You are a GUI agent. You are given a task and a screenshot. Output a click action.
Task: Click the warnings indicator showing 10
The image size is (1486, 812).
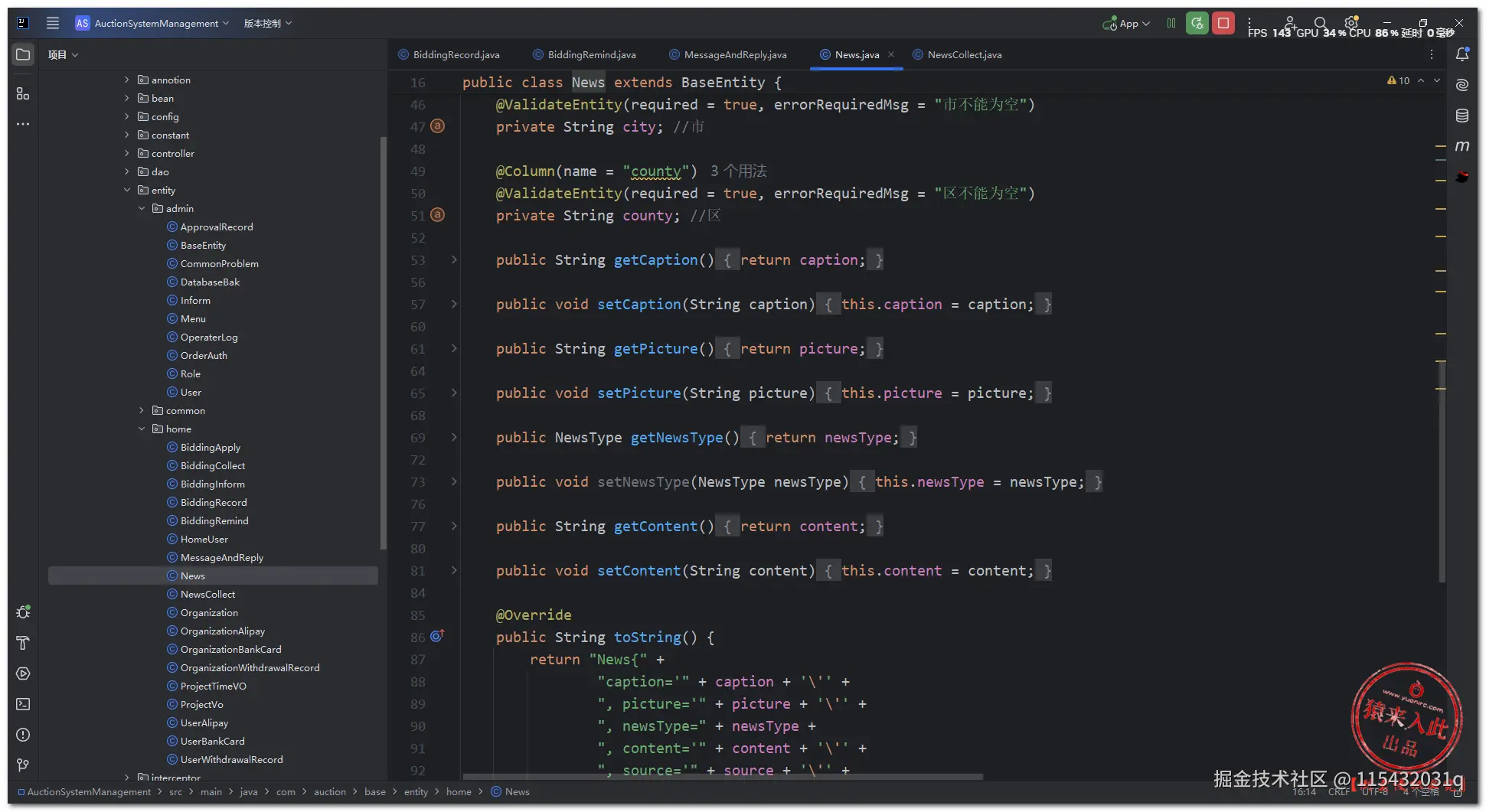[x=1398, y=80]
